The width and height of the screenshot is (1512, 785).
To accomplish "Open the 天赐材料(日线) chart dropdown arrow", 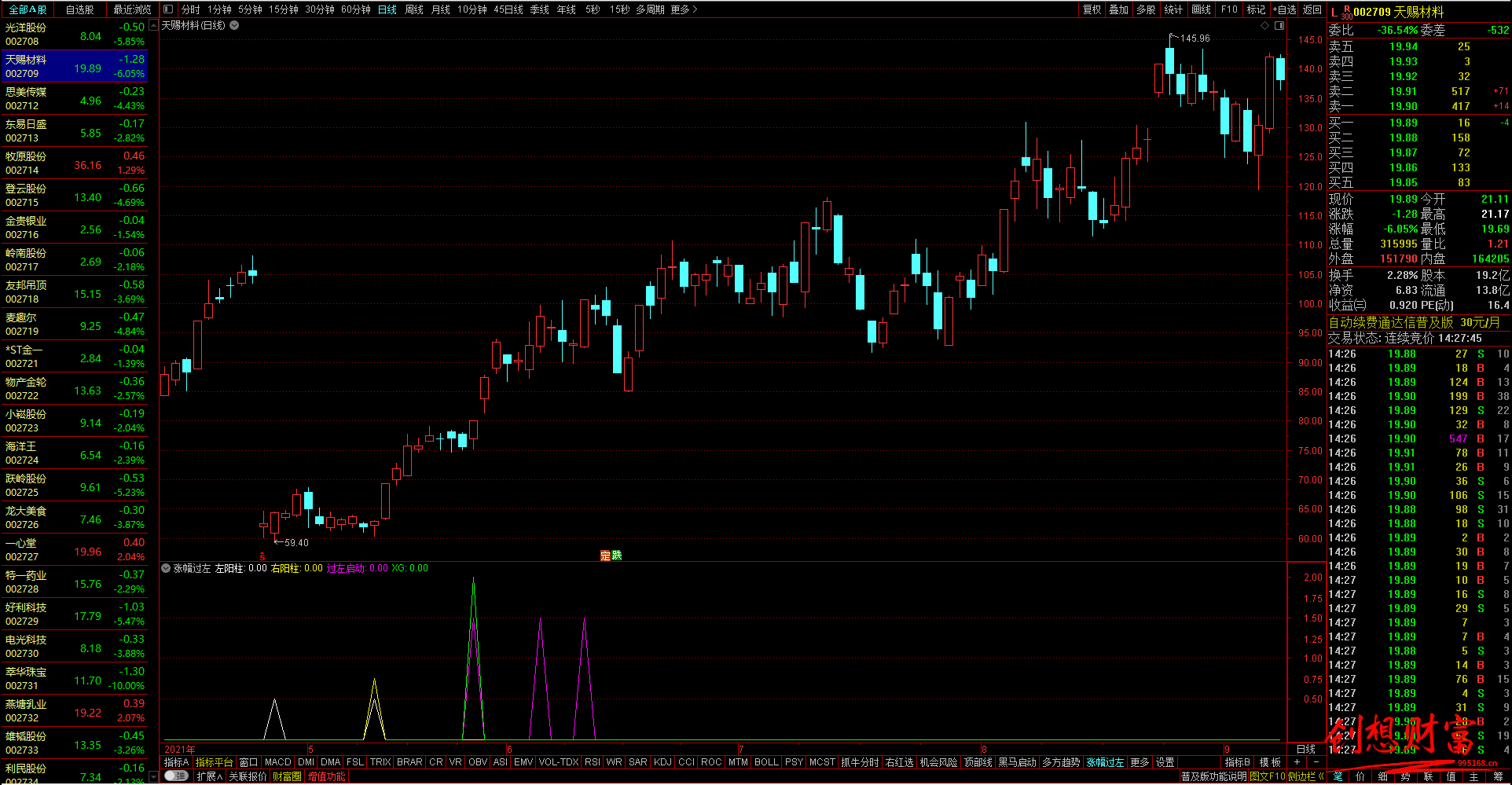I will (x=234, y=25).
